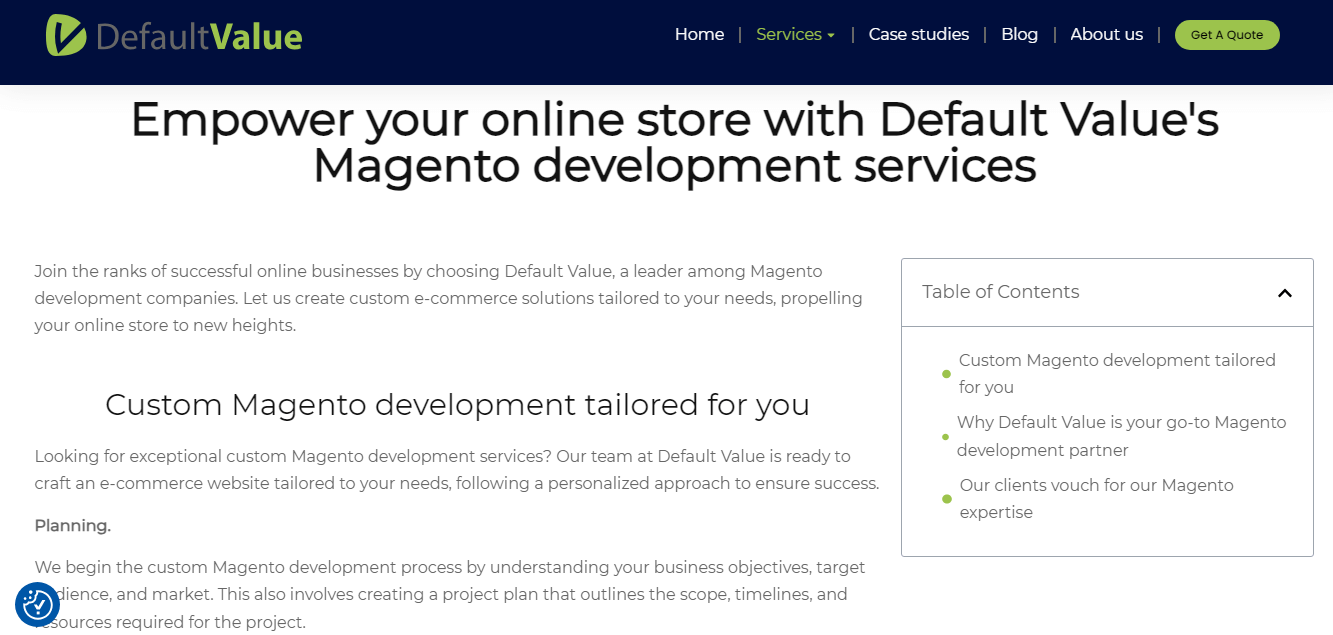Click the main heading Empower your online store
The image size is (1333, 635).
click(674, 142)
